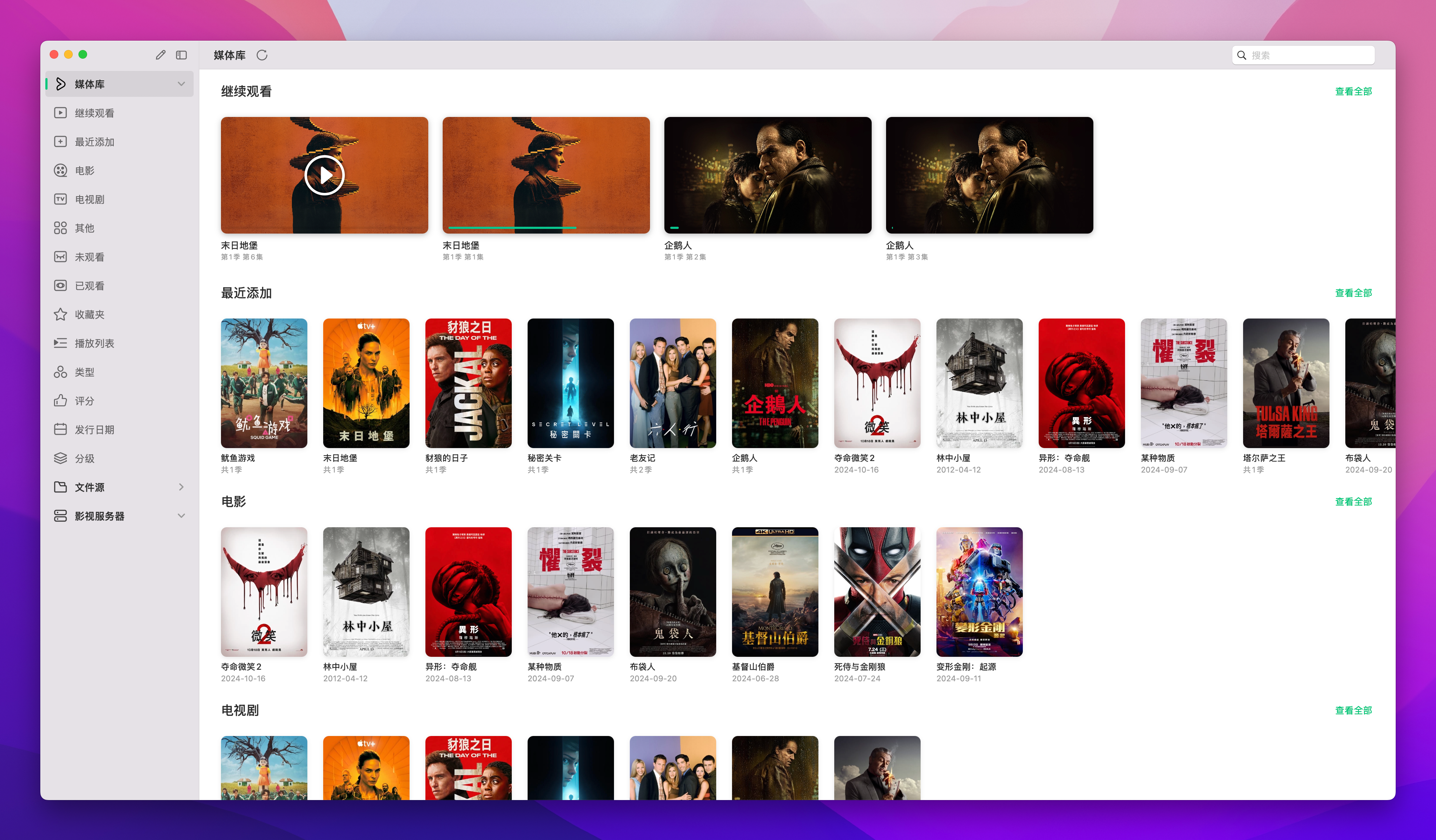Screen dimensions: 1436x840
Task: Open 老友记 poster in 最近添加
Action: pyautogui.click(x=672, y=383)
